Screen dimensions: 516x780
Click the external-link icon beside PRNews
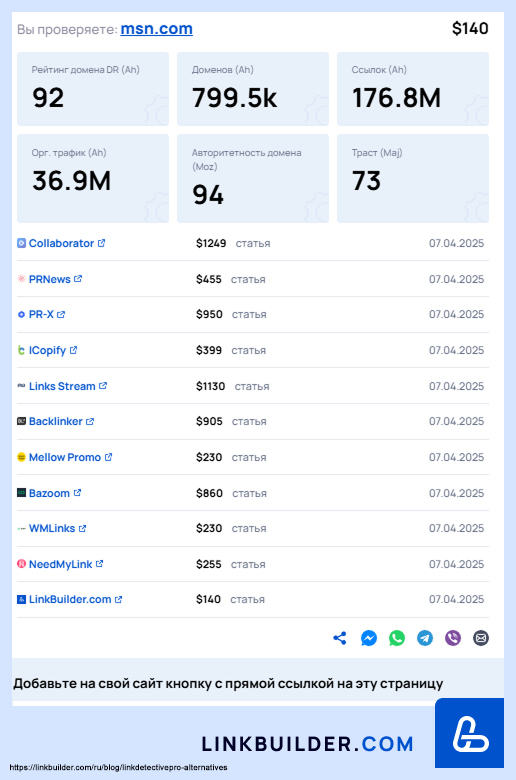[x=78, y=279]
